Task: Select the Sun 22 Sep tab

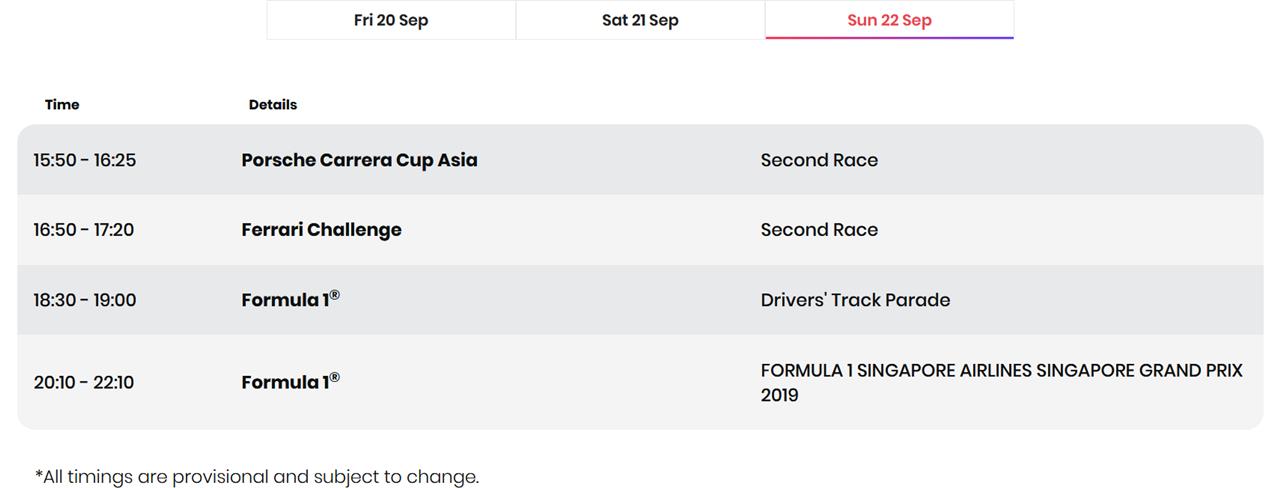Action: pos(889,20)
